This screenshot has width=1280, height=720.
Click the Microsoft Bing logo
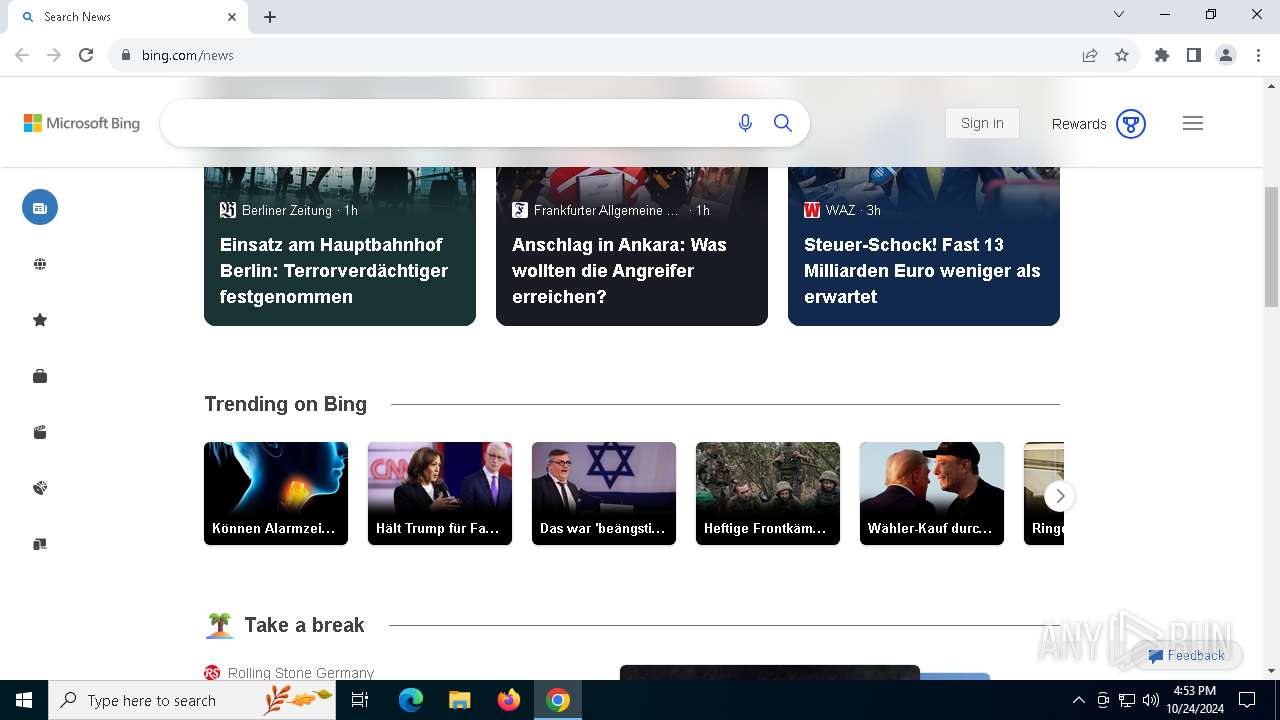point(82,123)
